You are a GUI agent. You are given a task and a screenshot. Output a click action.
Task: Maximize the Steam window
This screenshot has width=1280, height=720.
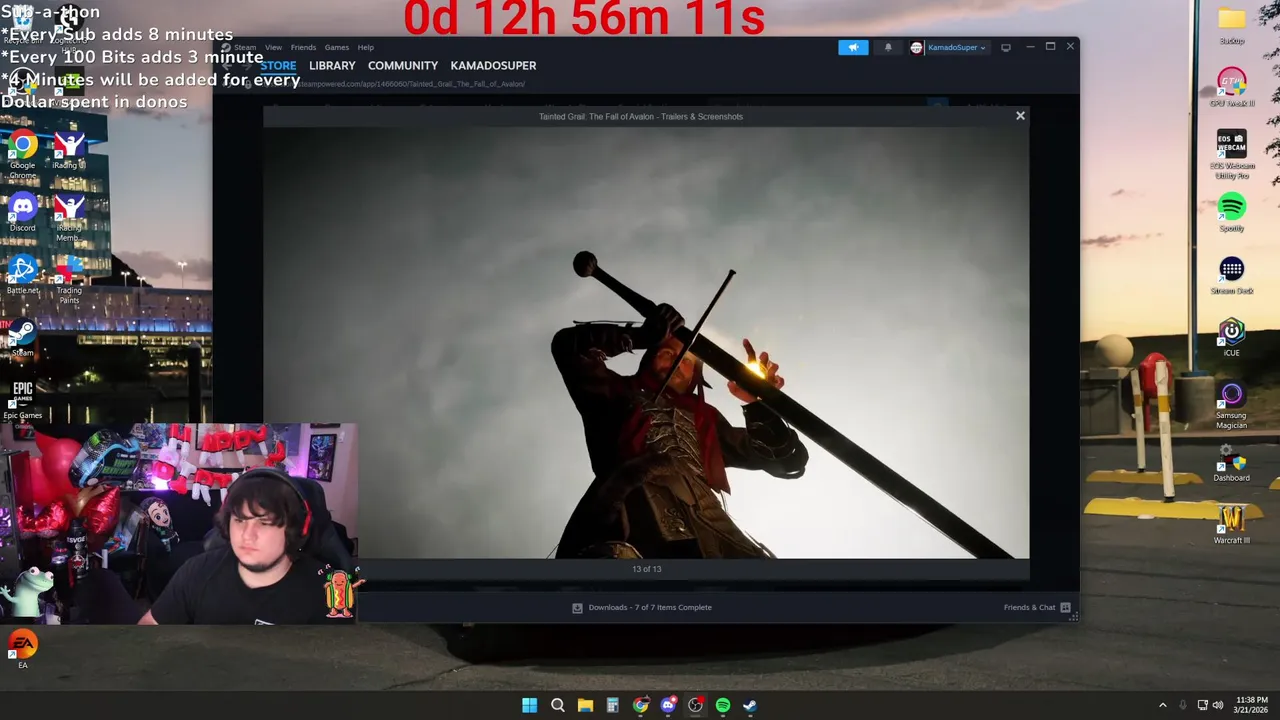1050,47
